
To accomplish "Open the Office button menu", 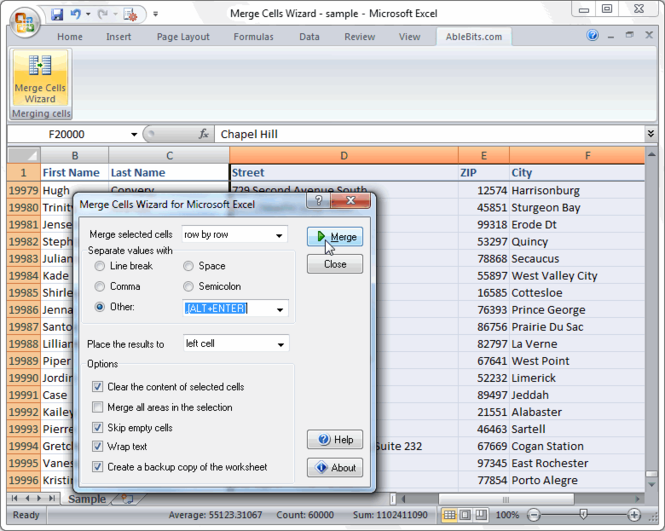I will click(x=24, y=22).
